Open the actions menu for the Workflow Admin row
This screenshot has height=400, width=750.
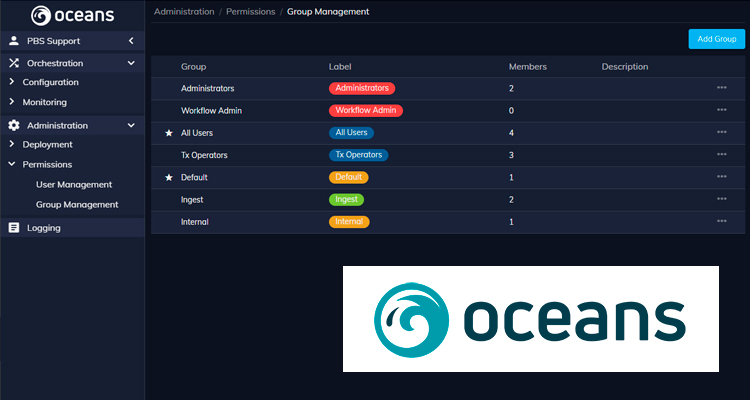coord(722,110)
